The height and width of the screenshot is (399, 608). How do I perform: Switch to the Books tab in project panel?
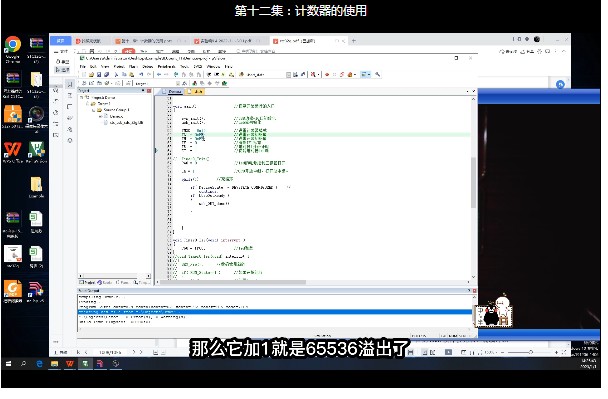(x=105, y=282)
